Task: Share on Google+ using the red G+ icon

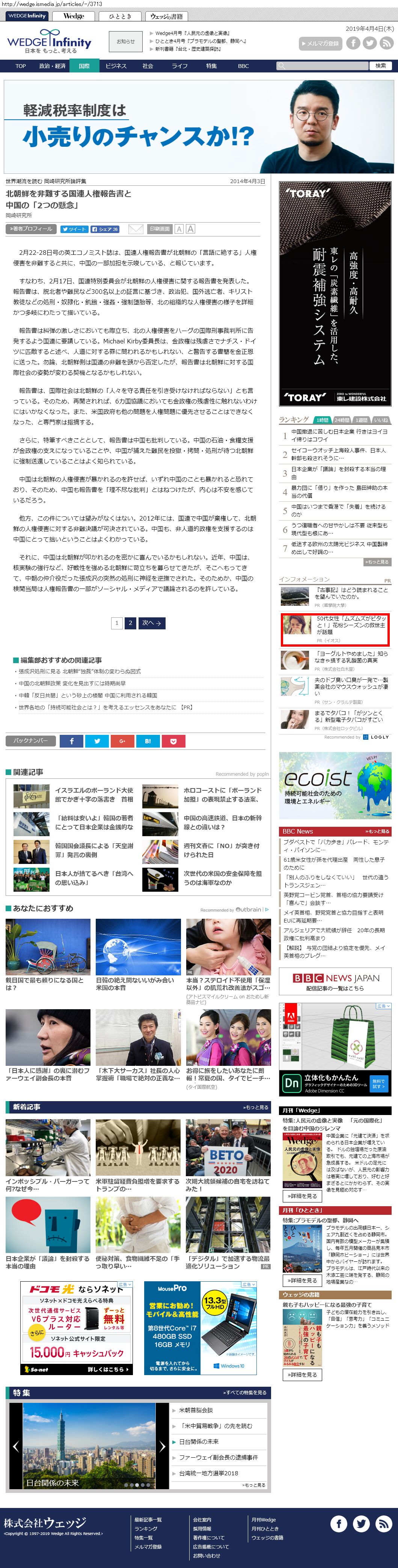Action: (122, 741)
